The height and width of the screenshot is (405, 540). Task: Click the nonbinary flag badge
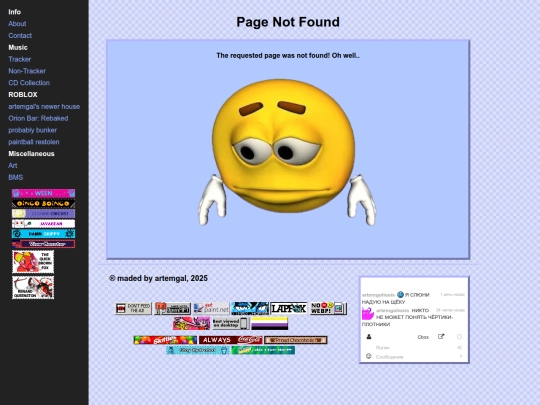tap(269, 323)
